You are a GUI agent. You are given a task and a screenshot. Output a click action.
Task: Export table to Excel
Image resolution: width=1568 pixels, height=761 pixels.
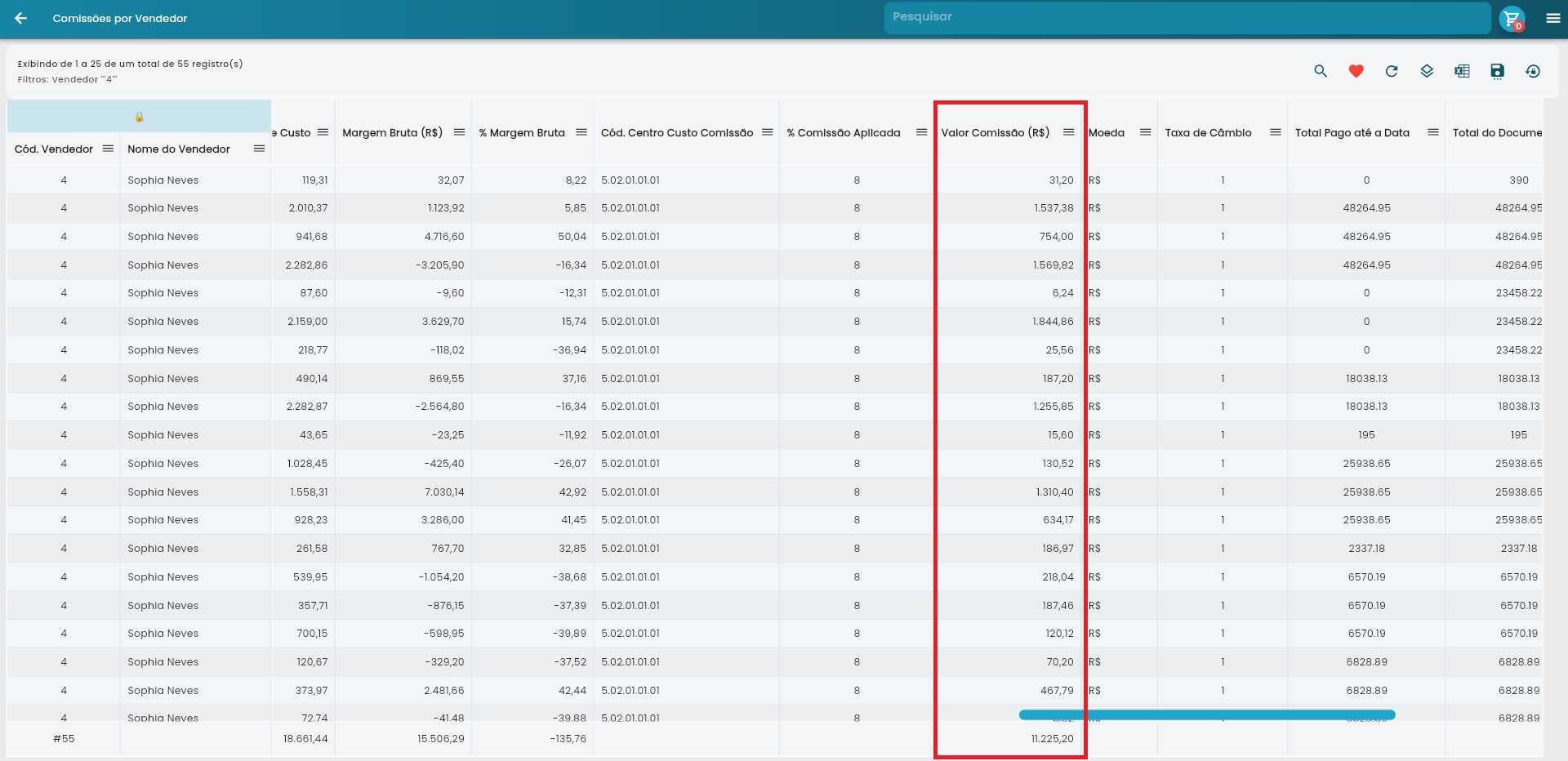tap(1462, 71)
